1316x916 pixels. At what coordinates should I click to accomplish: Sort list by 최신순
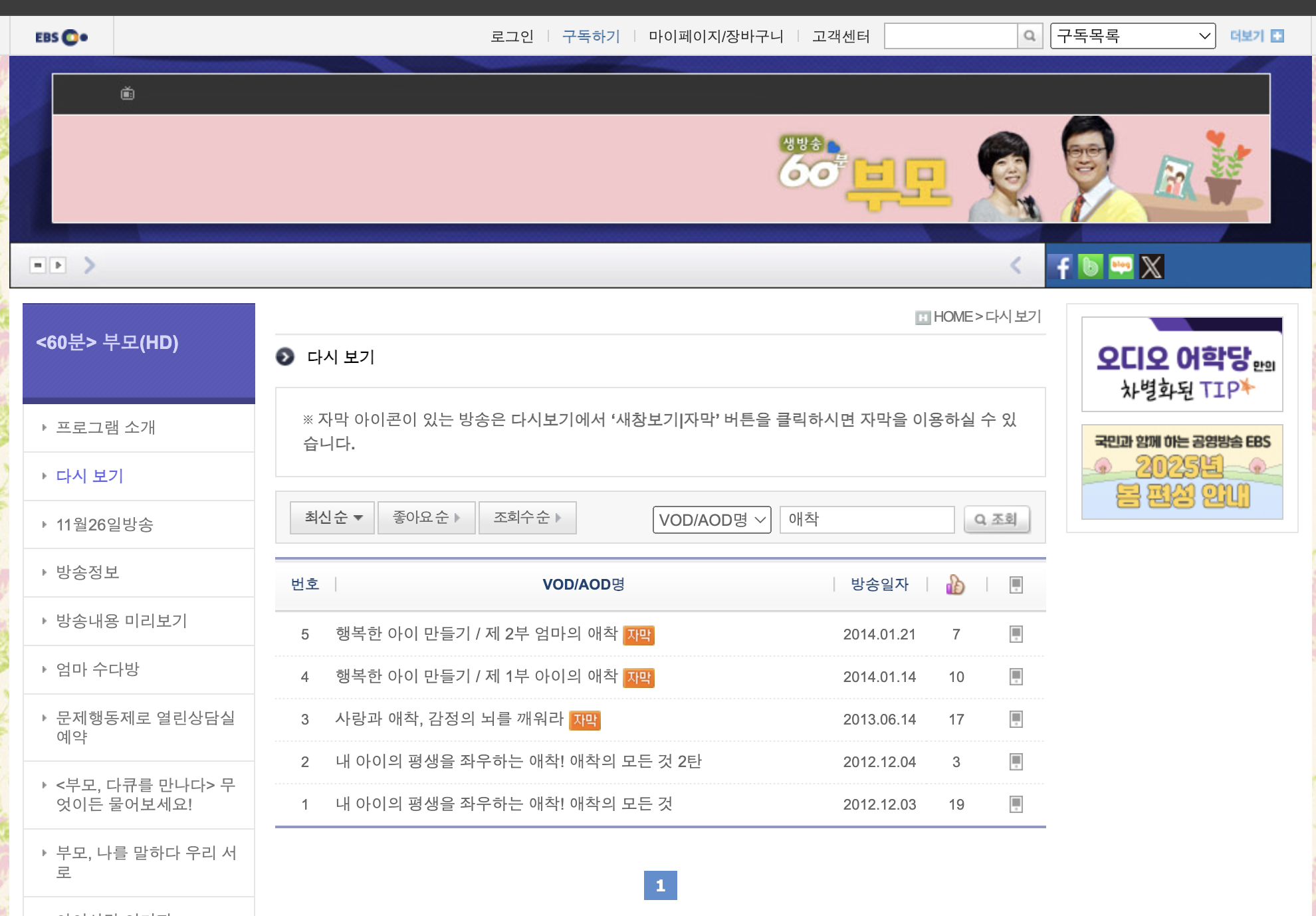[332, 517]
